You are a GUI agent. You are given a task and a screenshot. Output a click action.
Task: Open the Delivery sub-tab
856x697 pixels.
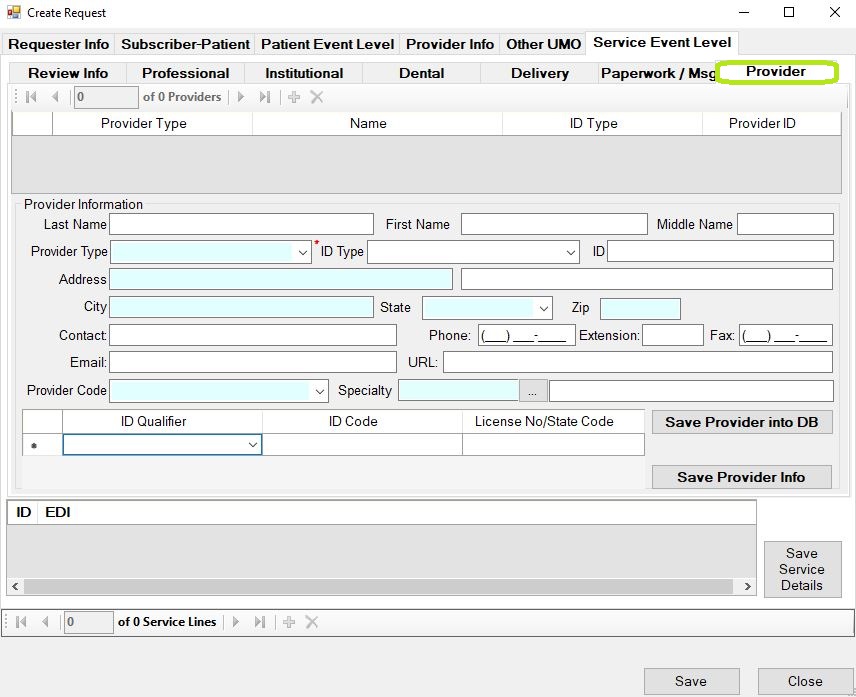tap(540, 73)
